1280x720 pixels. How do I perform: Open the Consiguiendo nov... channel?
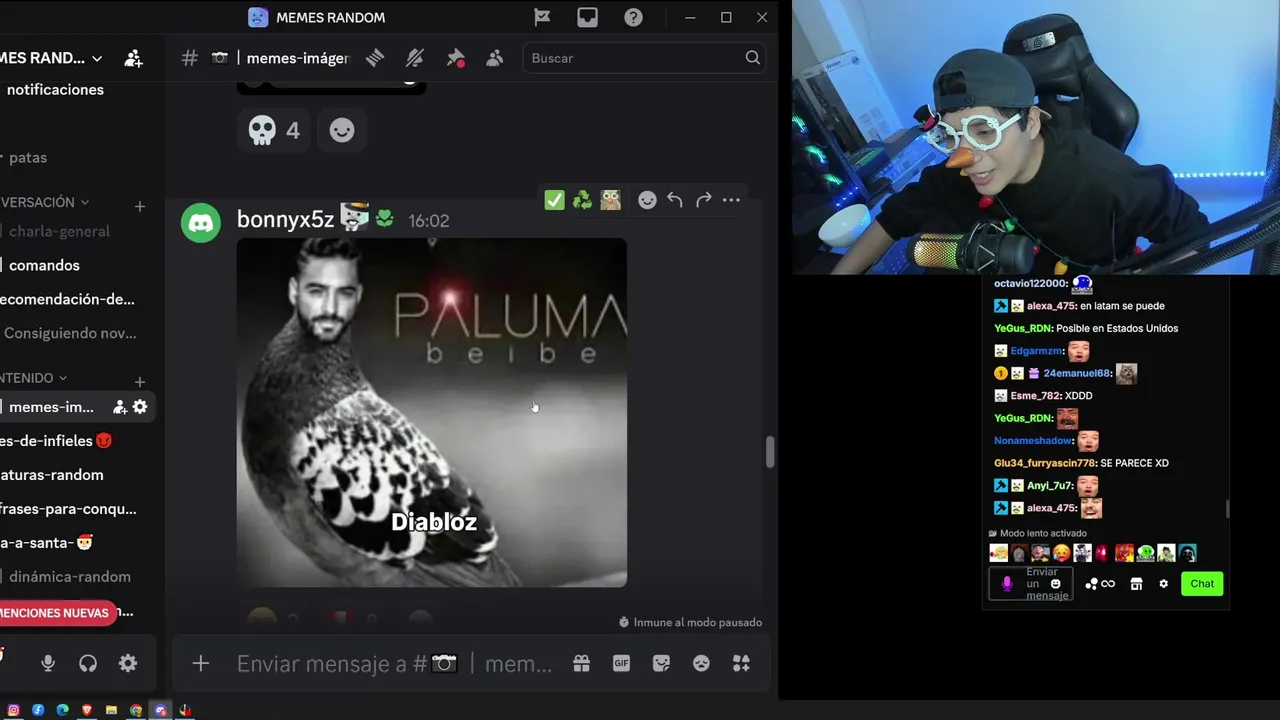coord(70,333)
